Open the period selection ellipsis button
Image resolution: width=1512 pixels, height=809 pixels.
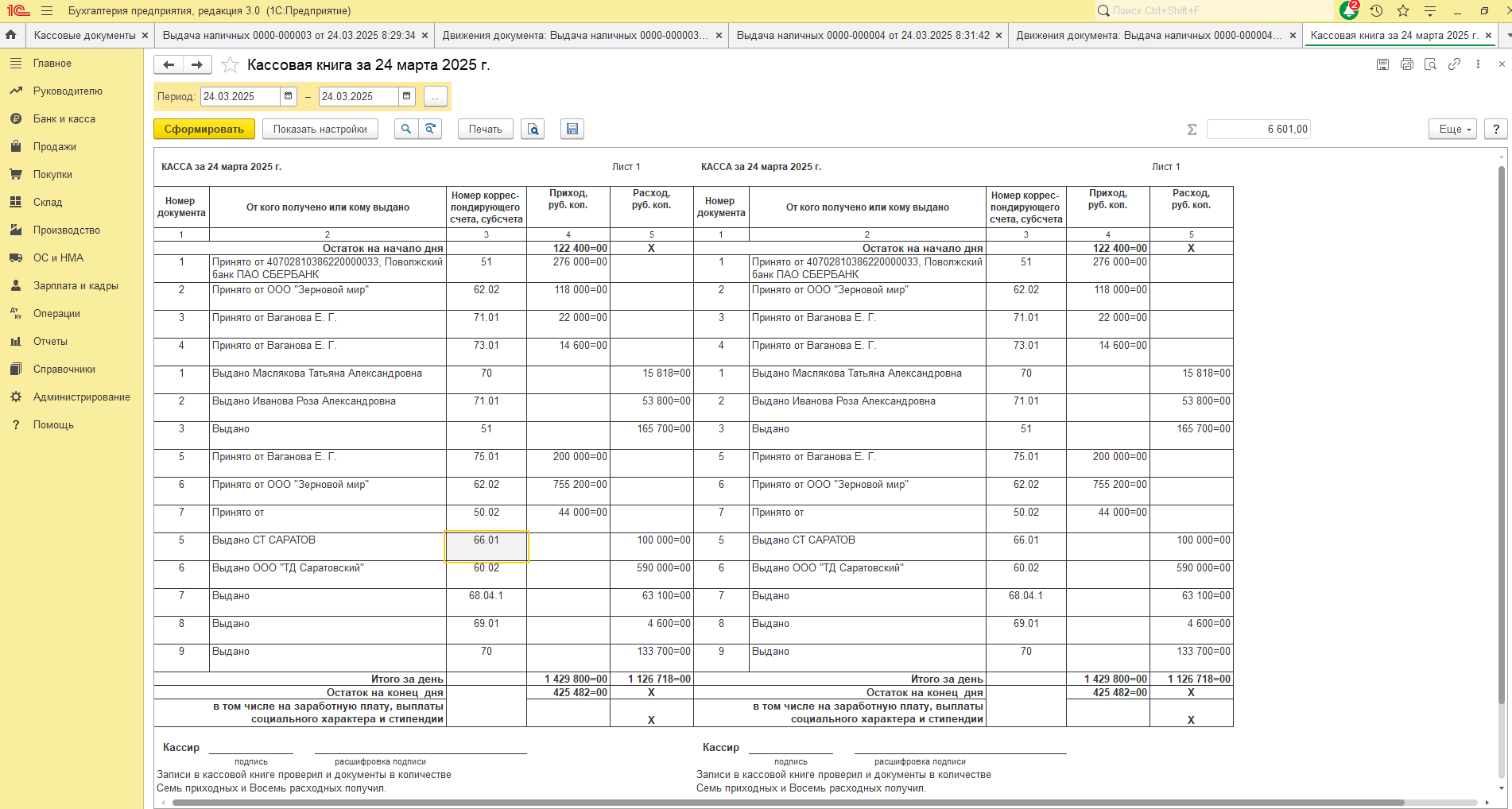coord(435,96)
